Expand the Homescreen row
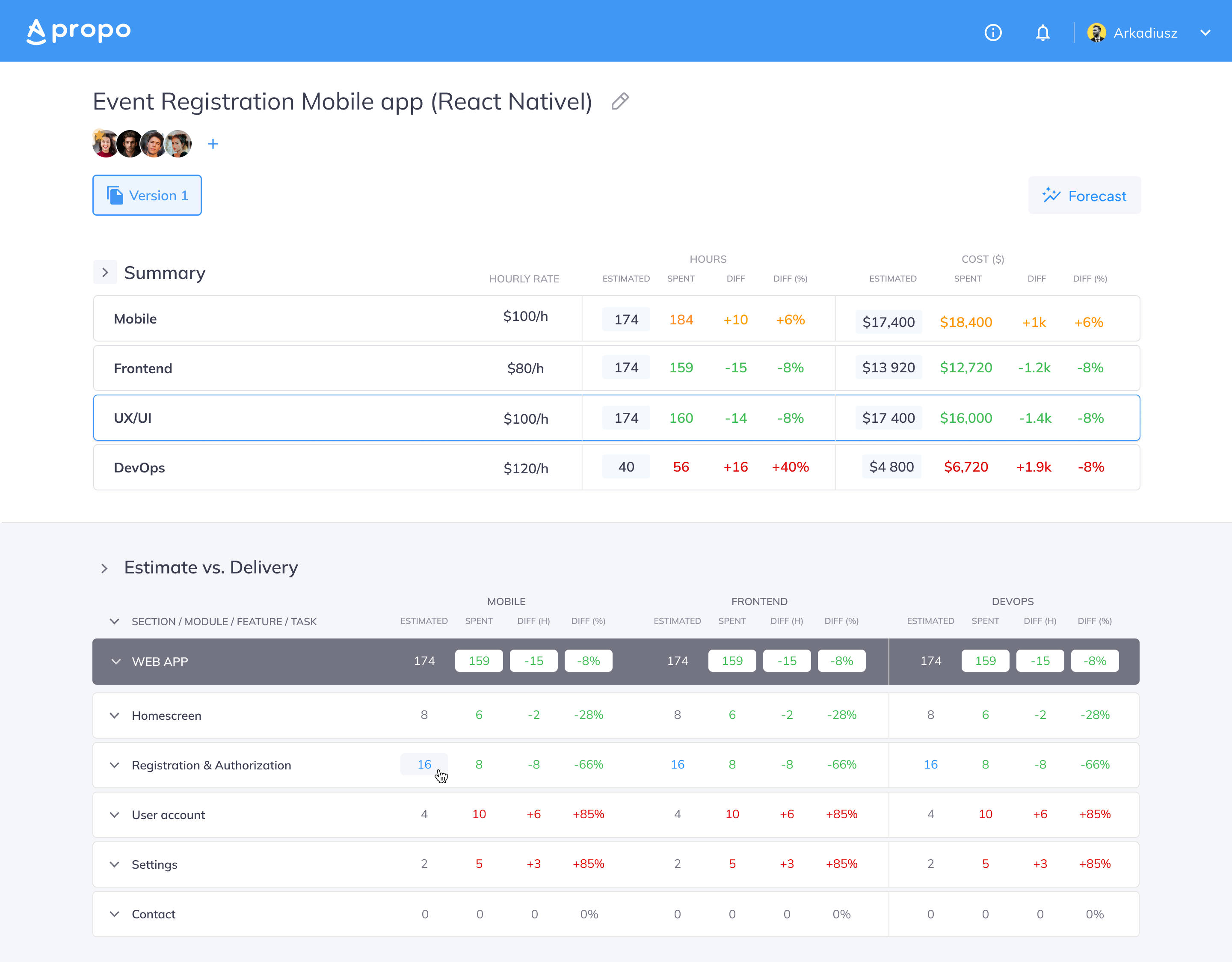The image size is (1232, 962). [x=115, y=716]
